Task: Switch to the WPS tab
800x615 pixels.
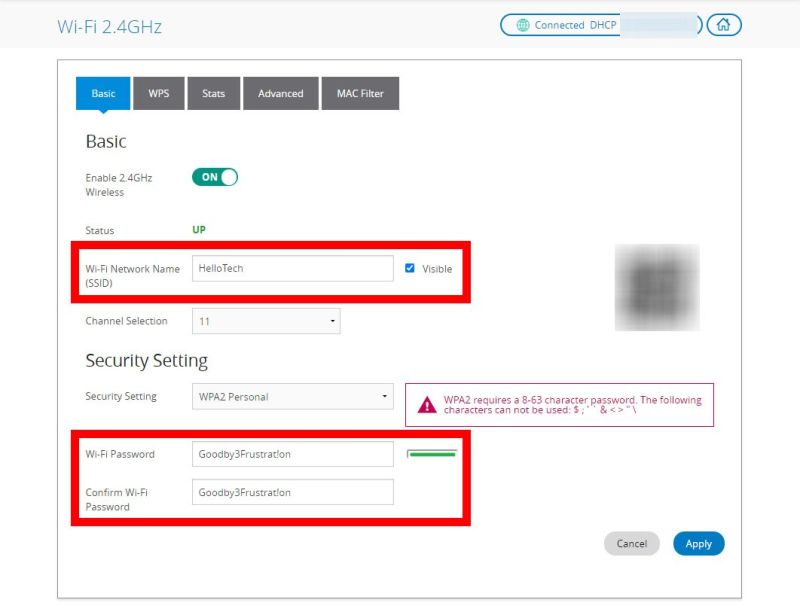Action: (159, 93)
